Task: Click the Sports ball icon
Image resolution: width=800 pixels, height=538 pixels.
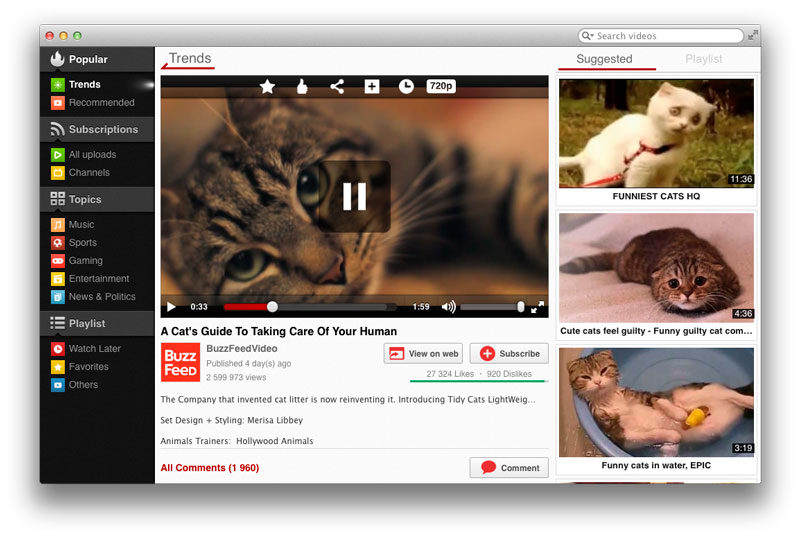Action: pos(58,242)
